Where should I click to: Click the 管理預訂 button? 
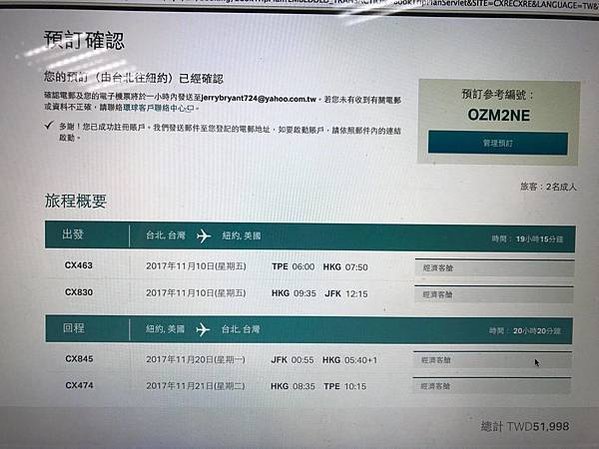(498, 143)
